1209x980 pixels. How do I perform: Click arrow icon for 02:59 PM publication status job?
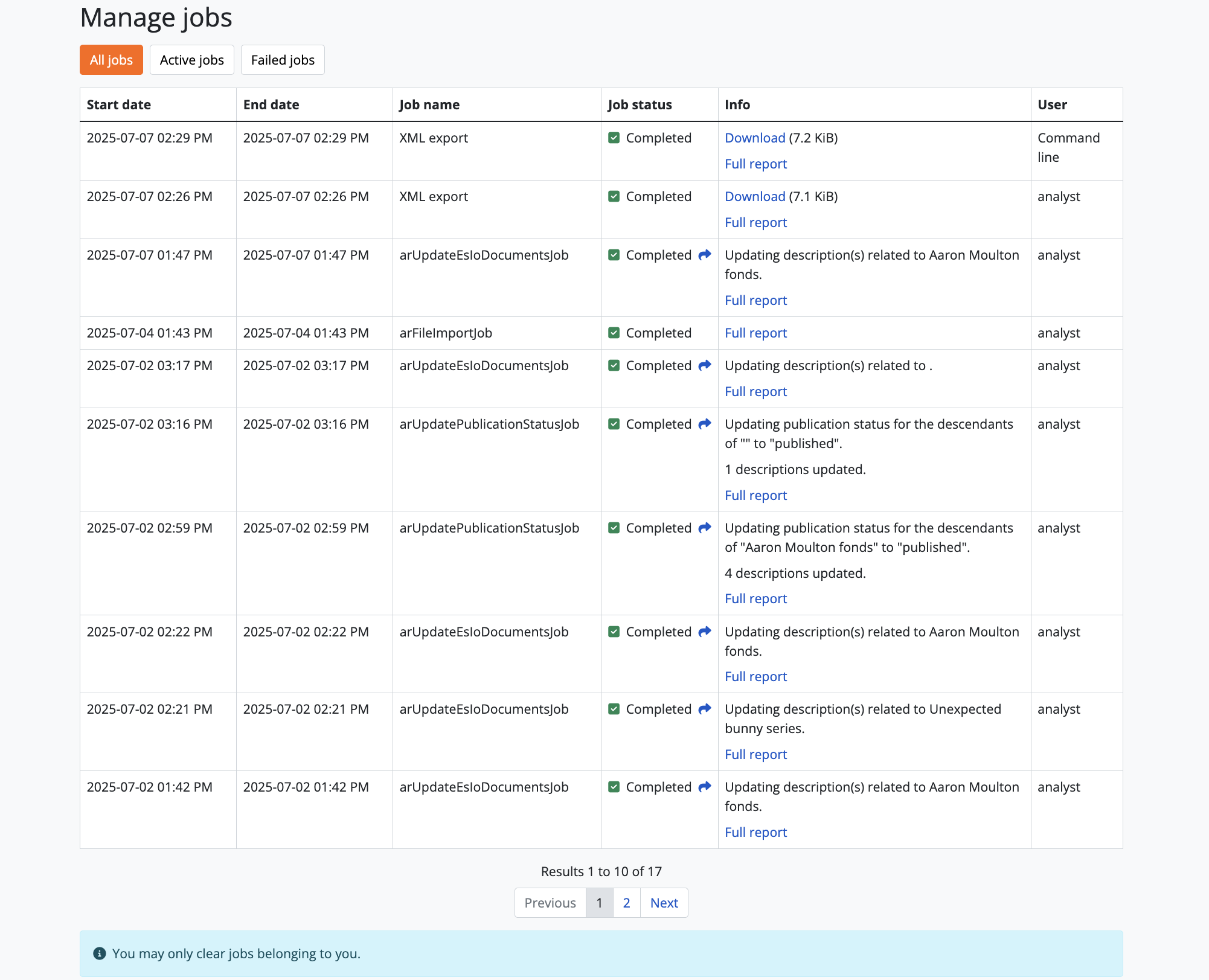pyautogui.click(x=704, y=528)
